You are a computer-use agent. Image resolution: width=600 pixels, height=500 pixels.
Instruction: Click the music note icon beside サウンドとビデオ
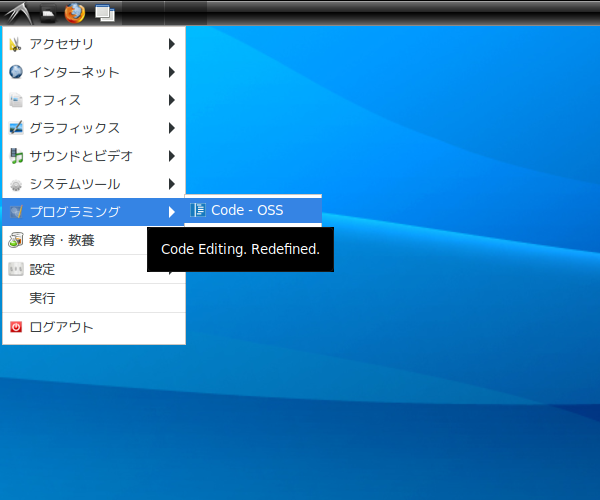pos(16,156)
